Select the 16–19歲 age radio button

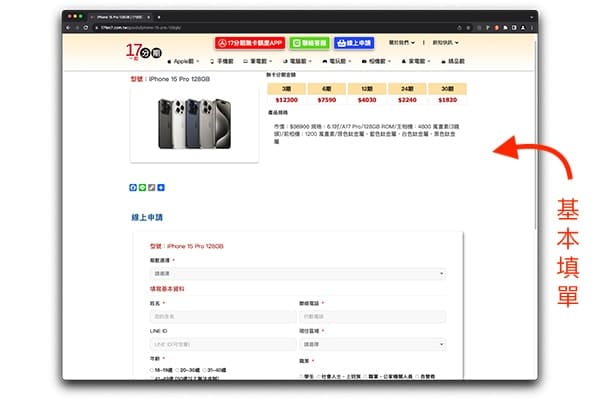tap(151, 369)
